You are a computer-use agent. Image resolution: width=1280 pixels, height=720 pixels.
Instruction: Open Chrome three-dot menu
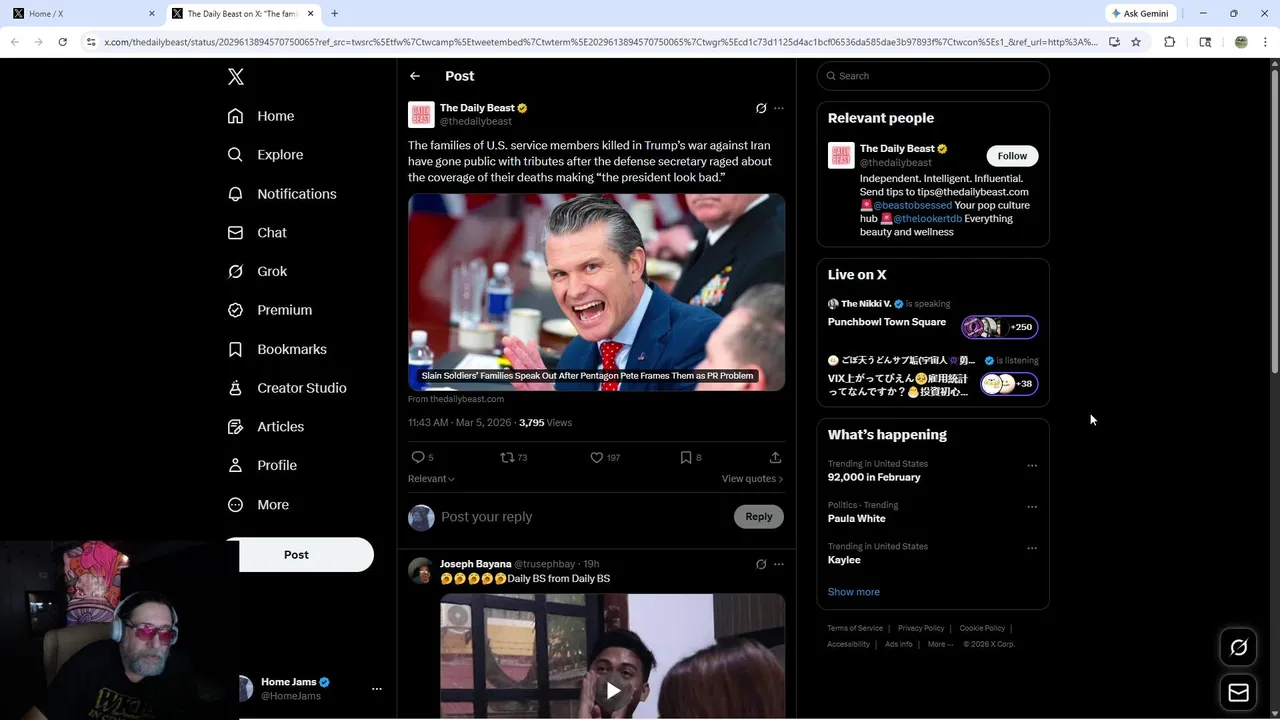click(x=1266, y=42)
